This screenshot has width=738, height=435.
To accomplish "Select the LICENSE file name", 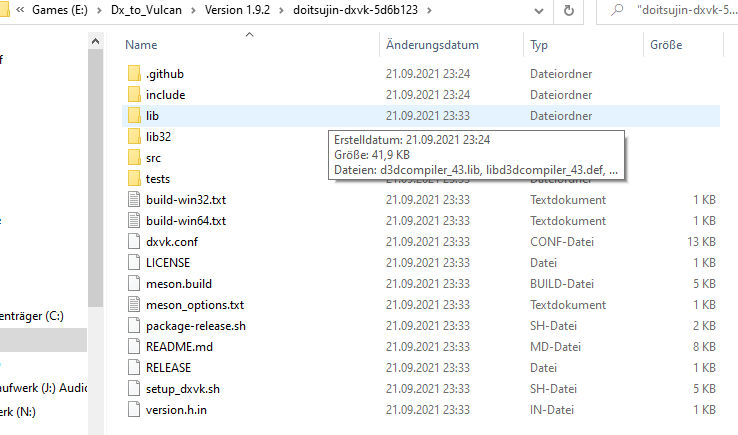I will pyautogui.click(x=168, y=263).
